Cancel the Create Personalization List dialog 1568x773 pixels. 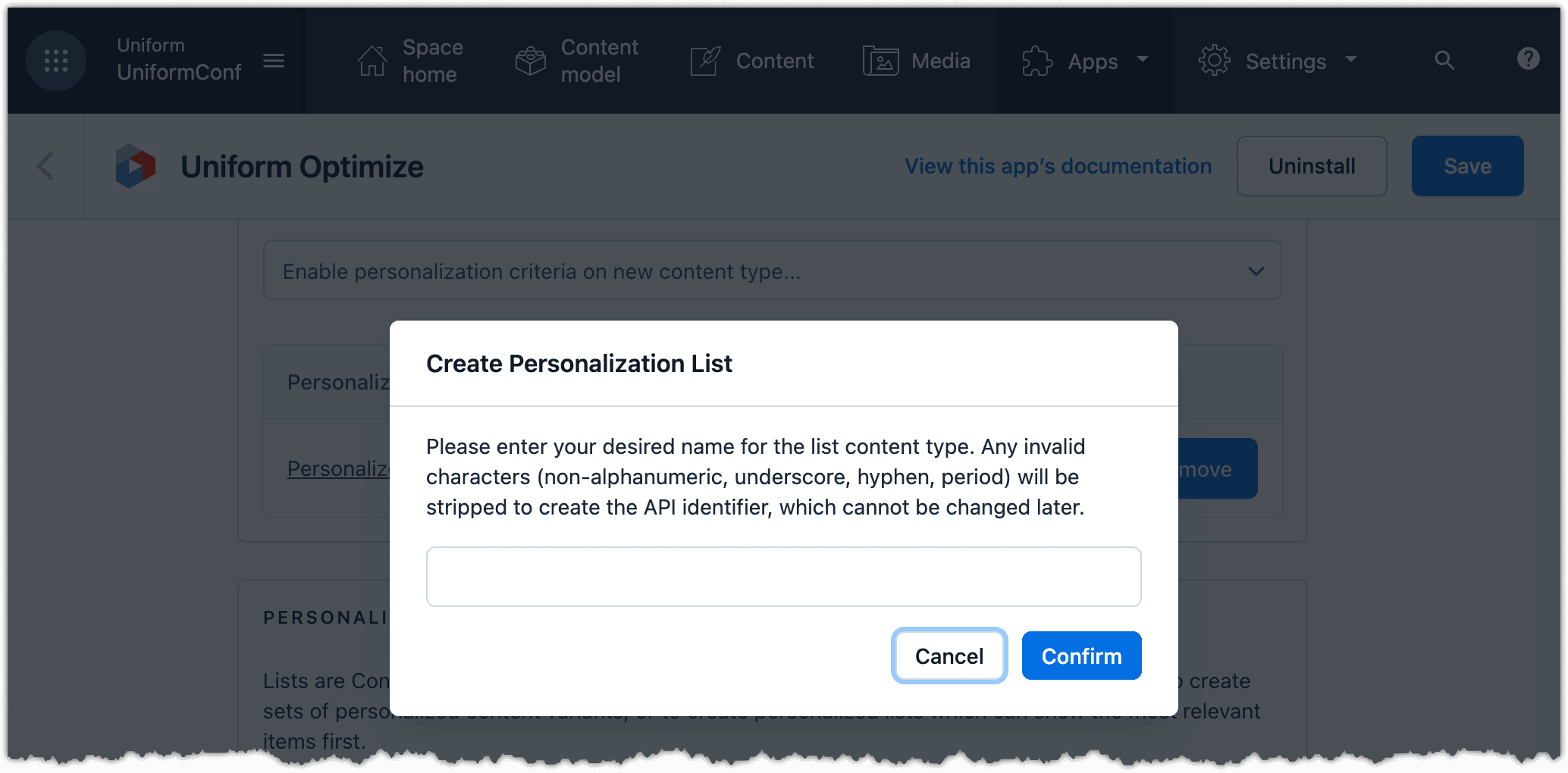[949, 656]
